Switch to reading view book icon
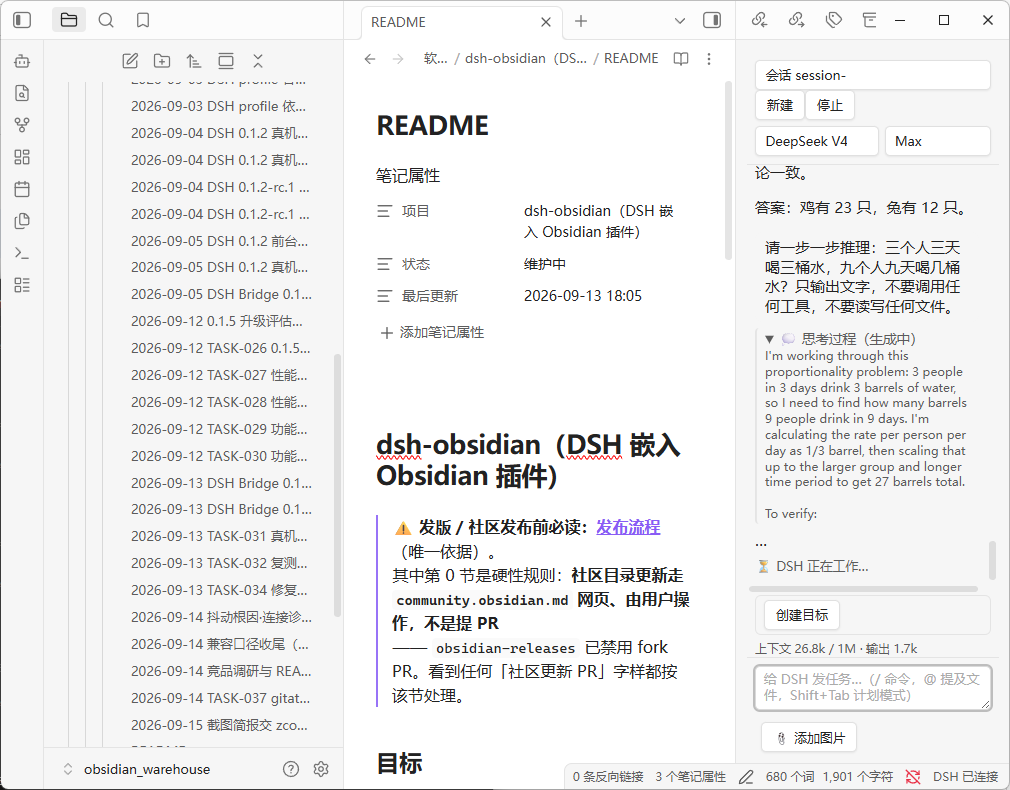Screen dimensions: 1010x790 coord(681,59)
